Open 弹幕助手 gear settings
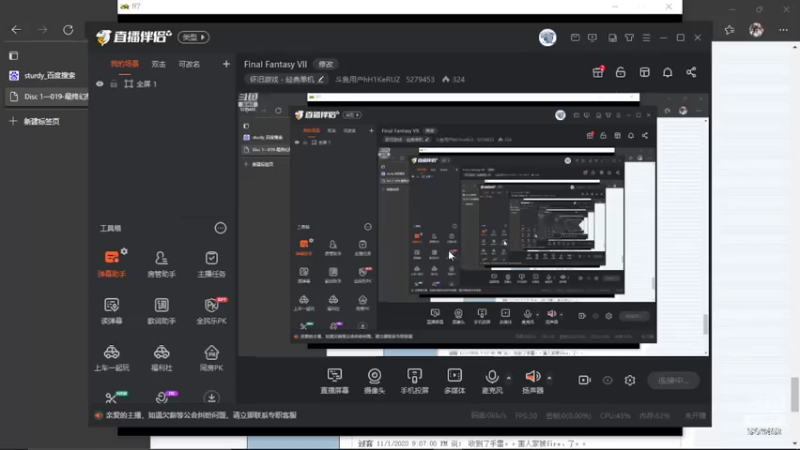Image resolution: width=800 pixels, height=450 pixels. pos(124,252)
